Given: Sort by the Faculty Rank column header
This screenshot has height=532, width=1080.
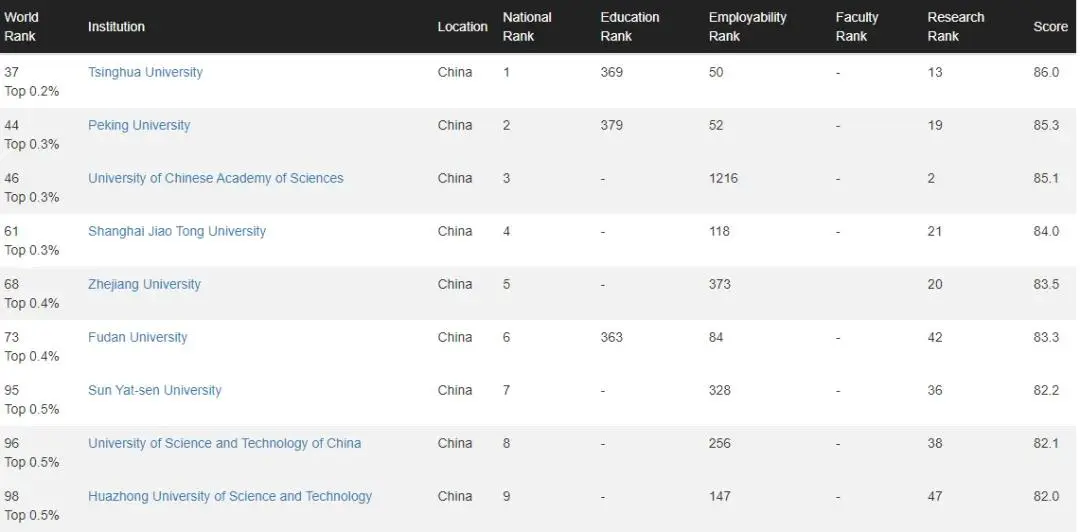Looking at the screenshot, I should click(857, 27).
